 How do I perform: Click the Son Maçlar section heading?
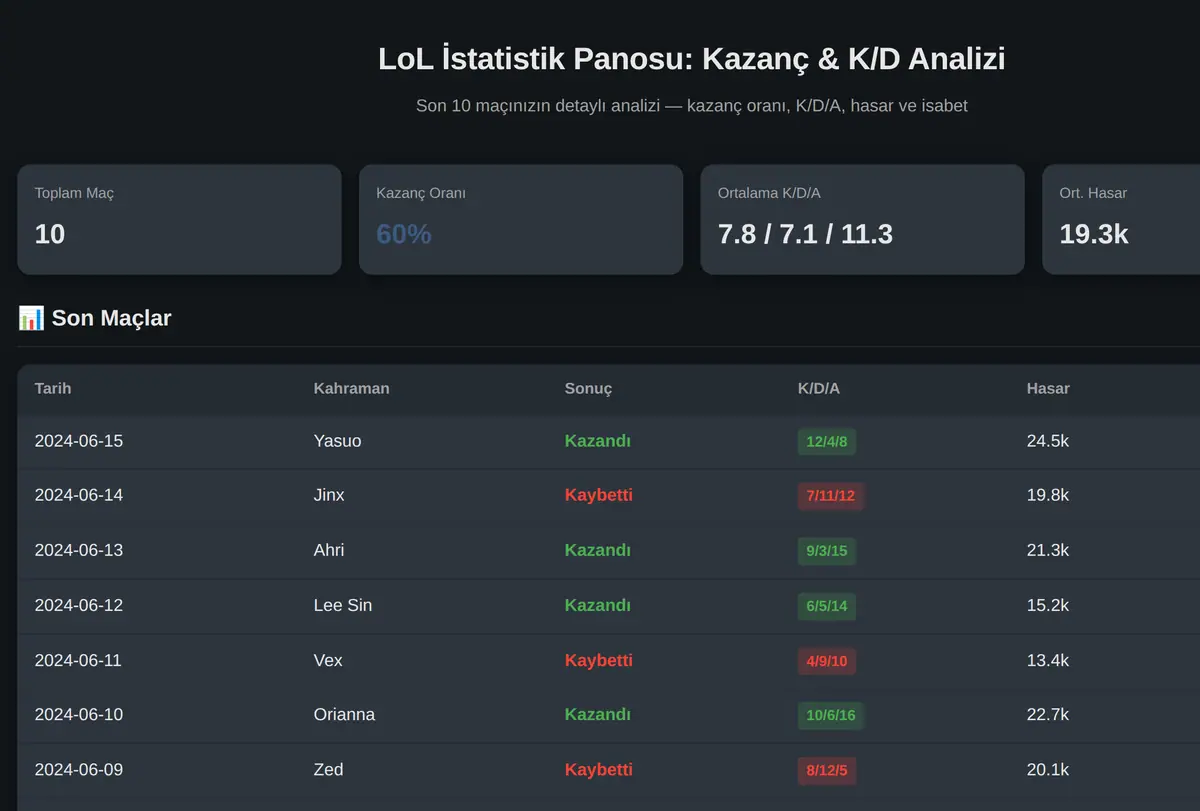111,319
